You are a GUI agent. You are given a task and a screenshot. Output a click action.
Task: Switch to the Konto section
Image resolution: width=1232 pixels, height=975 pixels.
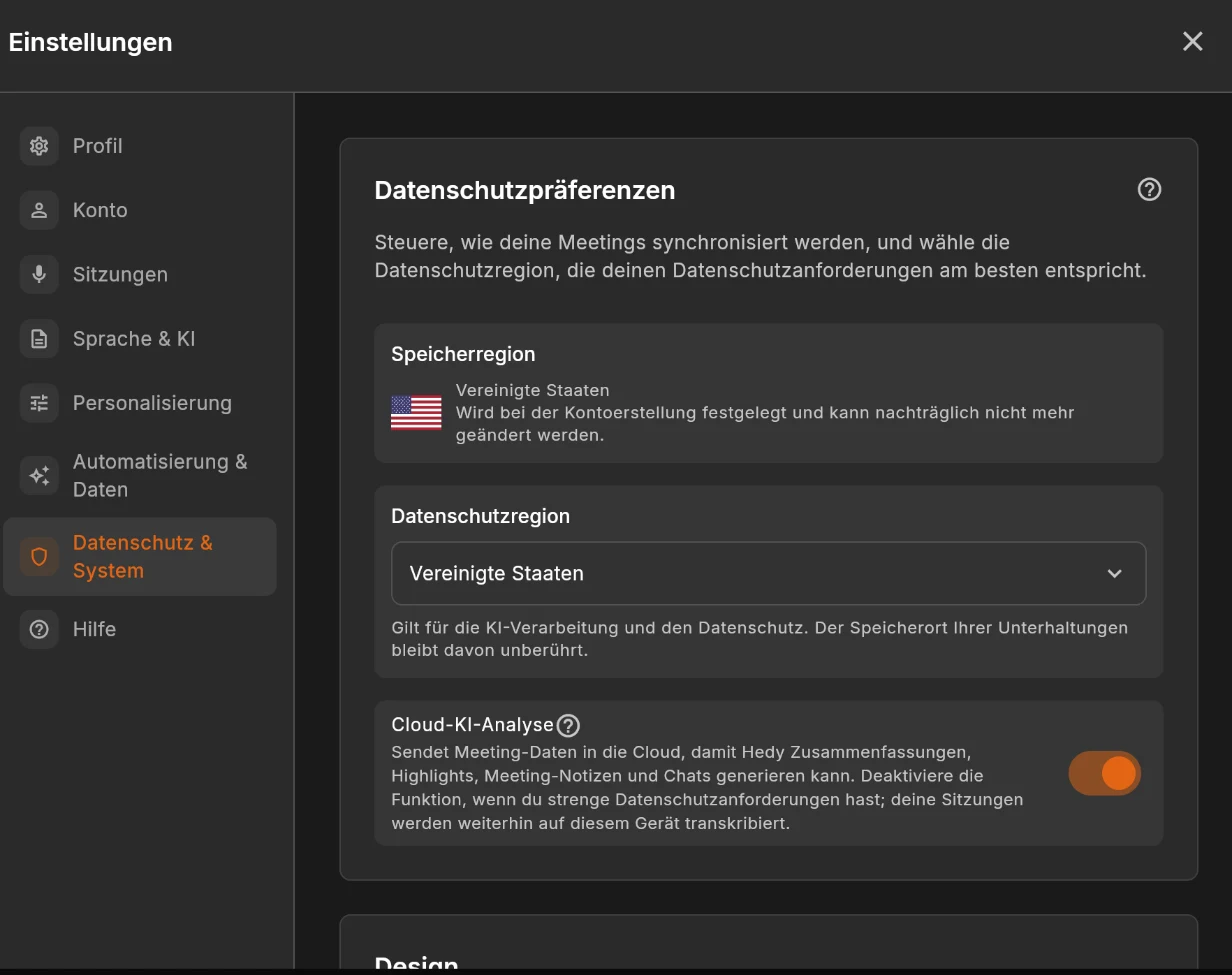point(140,210)
